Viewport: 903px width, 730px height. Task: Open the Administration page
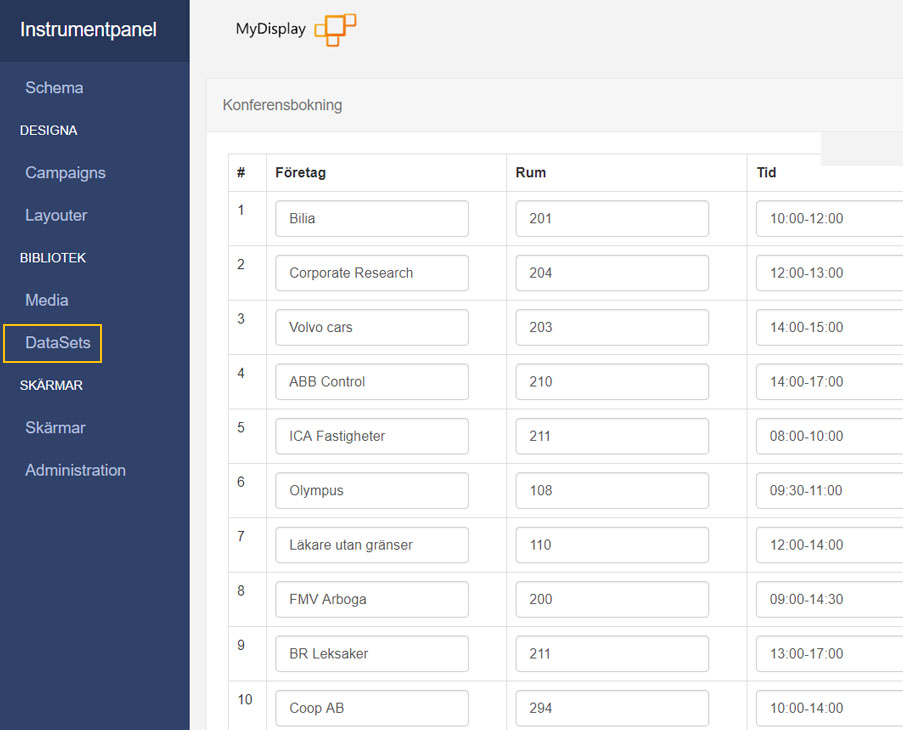pos(75,470)
